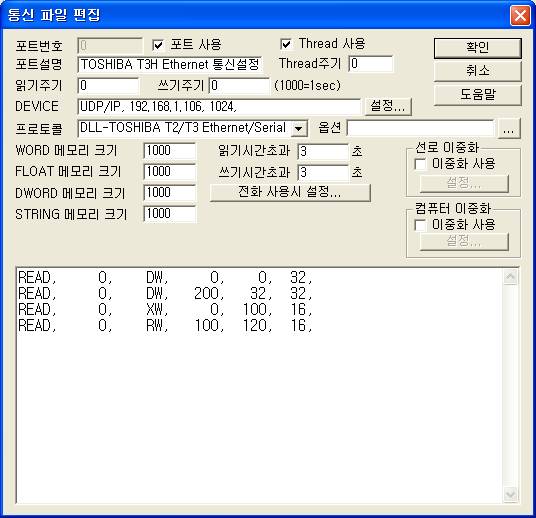Click the WORD 메모리 크기 field

click(x=170, y=151)
